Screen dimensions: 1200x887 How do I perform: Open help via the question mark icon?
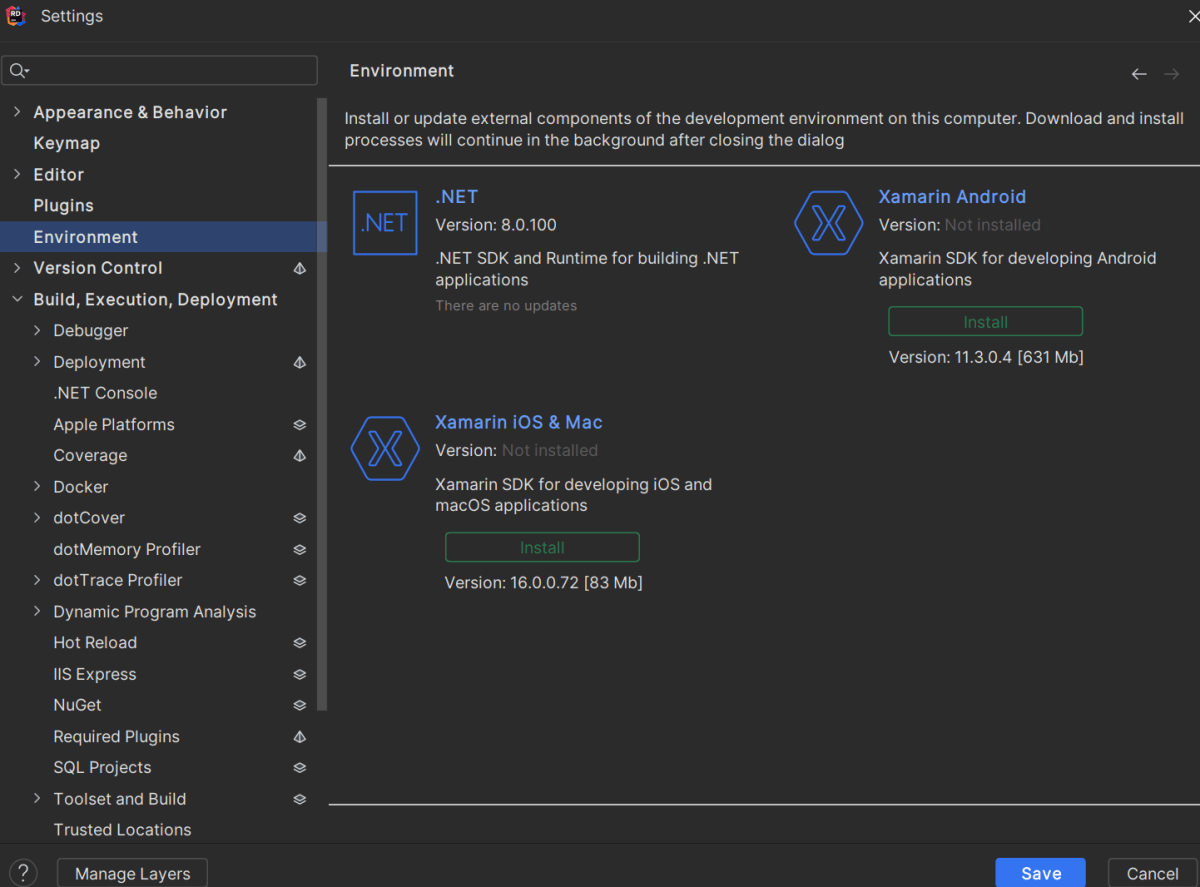point(24,873)
